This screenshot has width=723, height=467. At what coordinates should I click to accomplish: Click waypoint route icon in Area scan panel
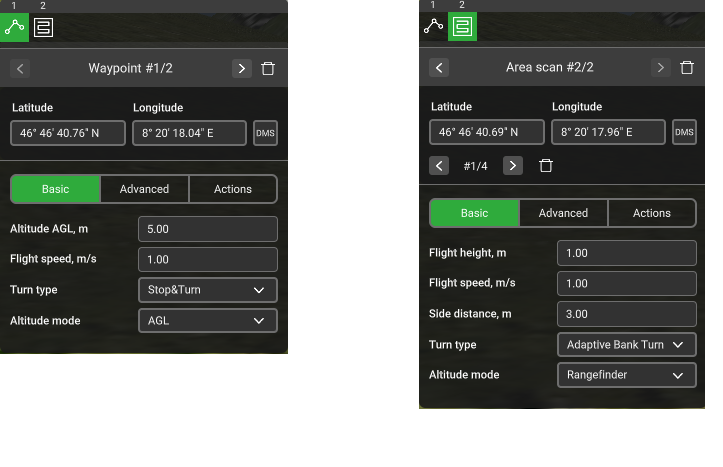click(x=434, y=26)
